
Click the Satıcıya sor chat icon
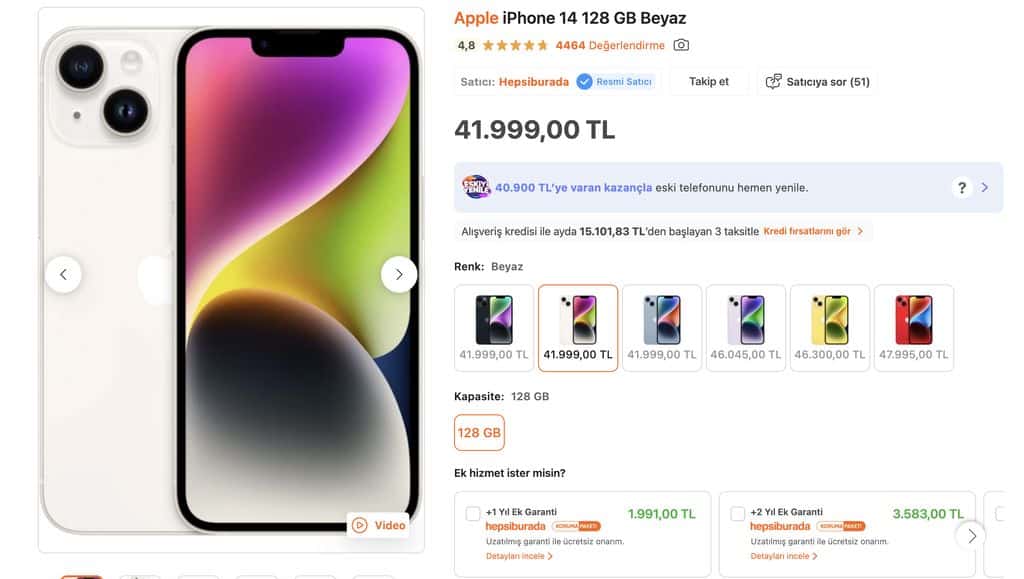[773, 82]
